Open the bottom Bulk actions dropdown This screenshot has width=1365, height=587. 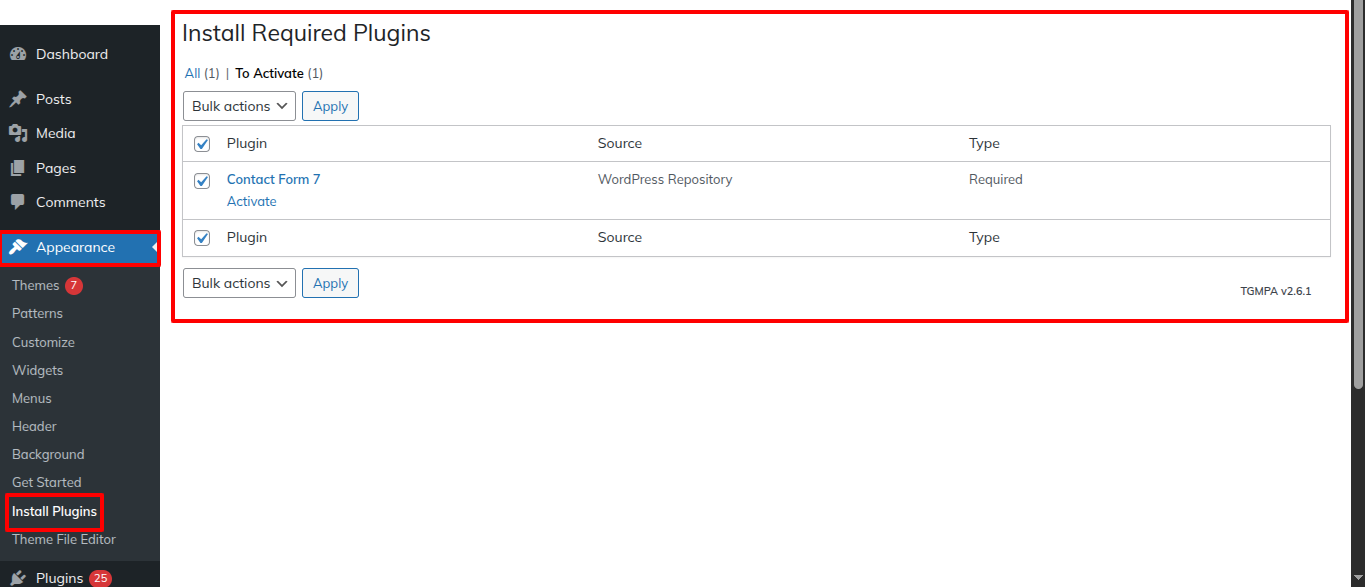pyautogui.click(x=239, y=283)
